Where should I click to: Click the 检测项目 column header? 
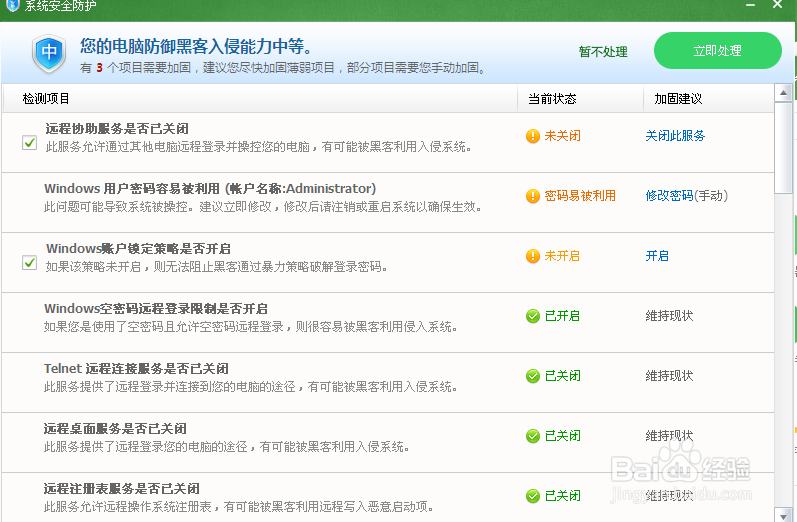click(46, 99)
